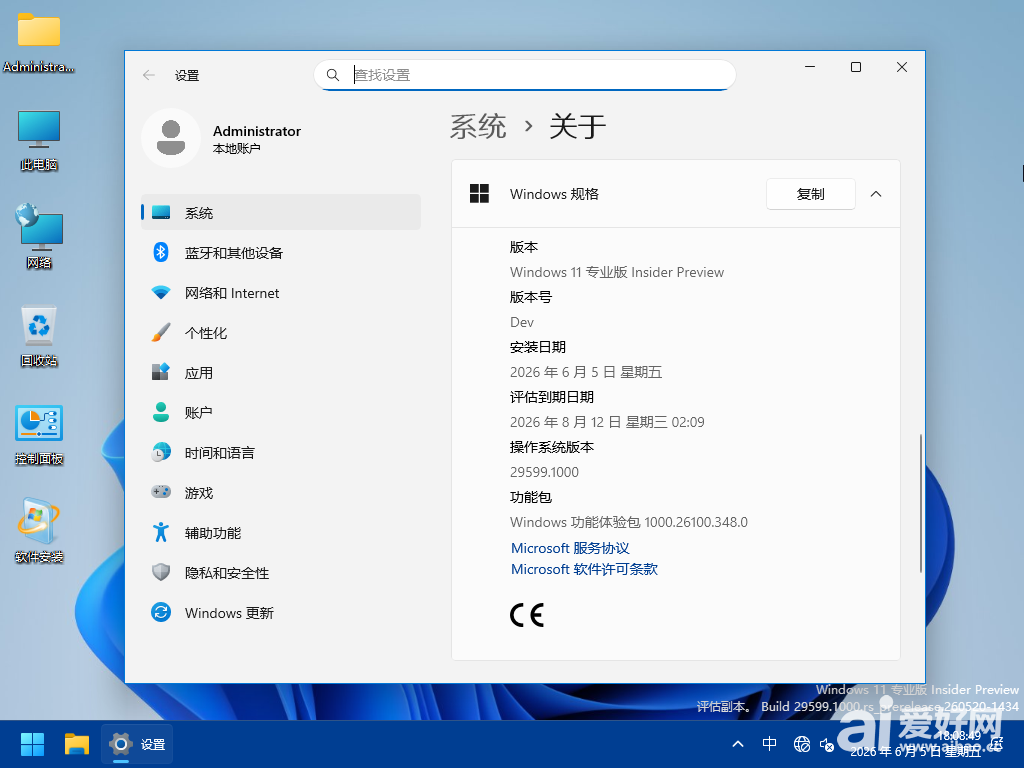Maximize the Settings window

pyautogui.click(x=856, y=67)
